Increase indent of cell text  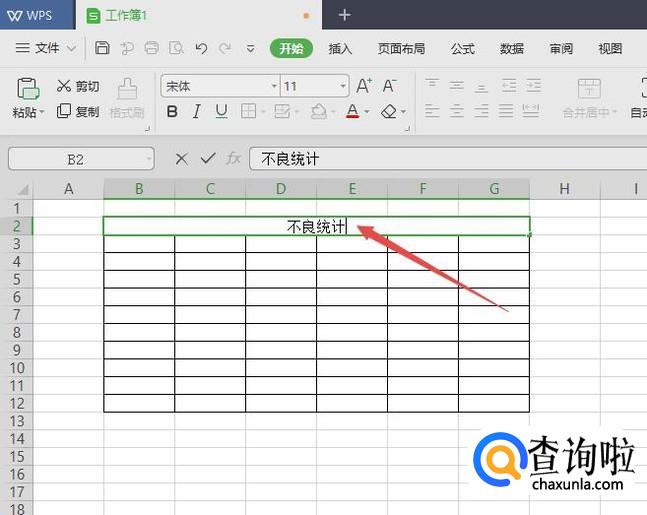[534, 85]
